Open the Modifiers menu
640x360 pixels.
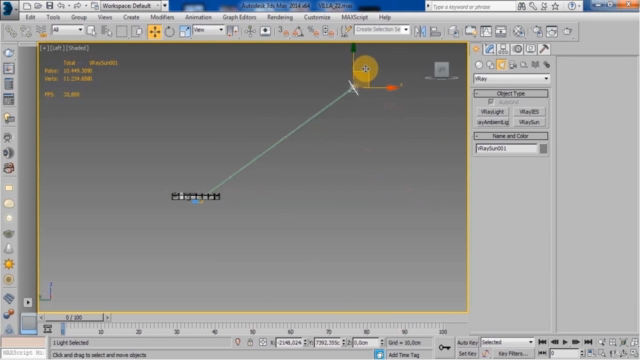coord(162,17)
